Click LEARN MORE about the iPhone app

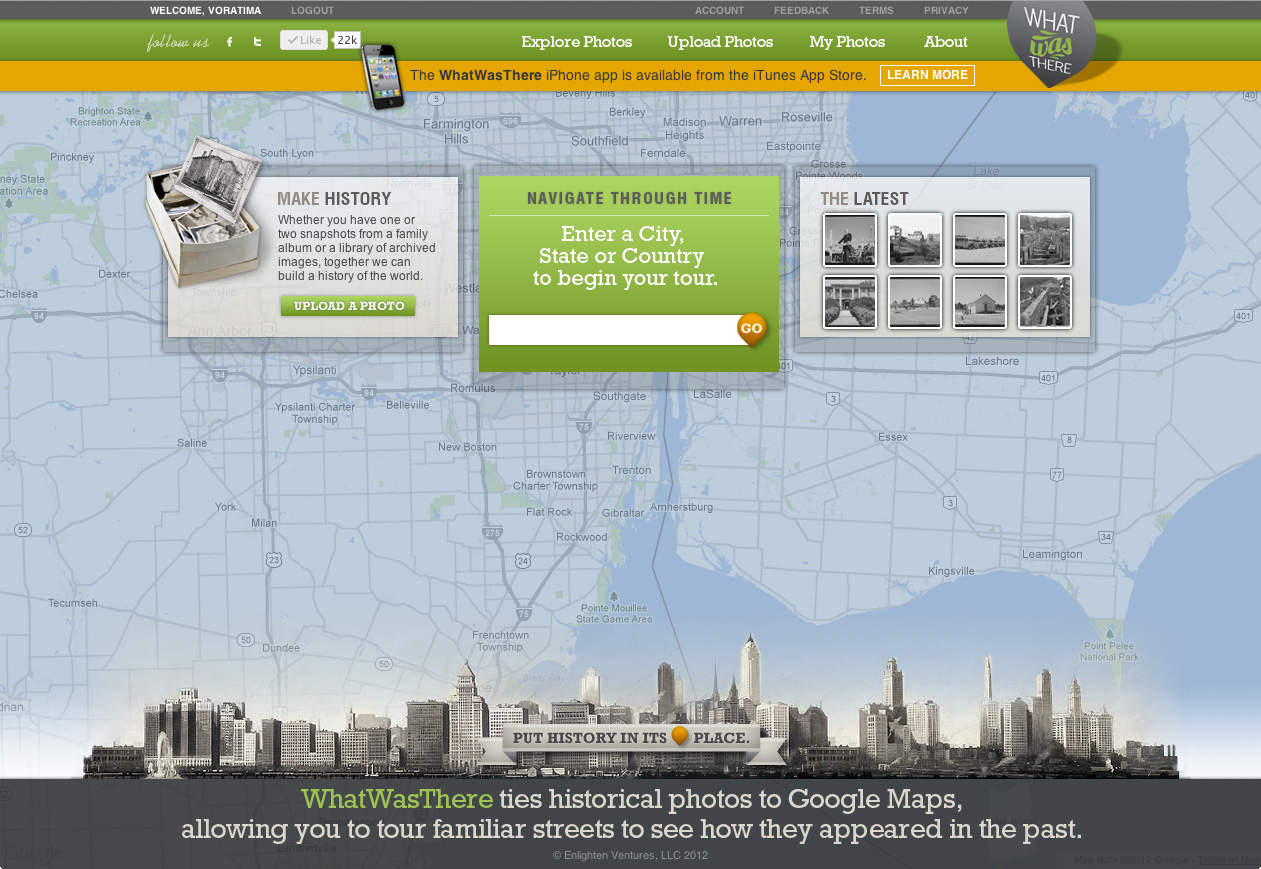[x=927, y=75]
